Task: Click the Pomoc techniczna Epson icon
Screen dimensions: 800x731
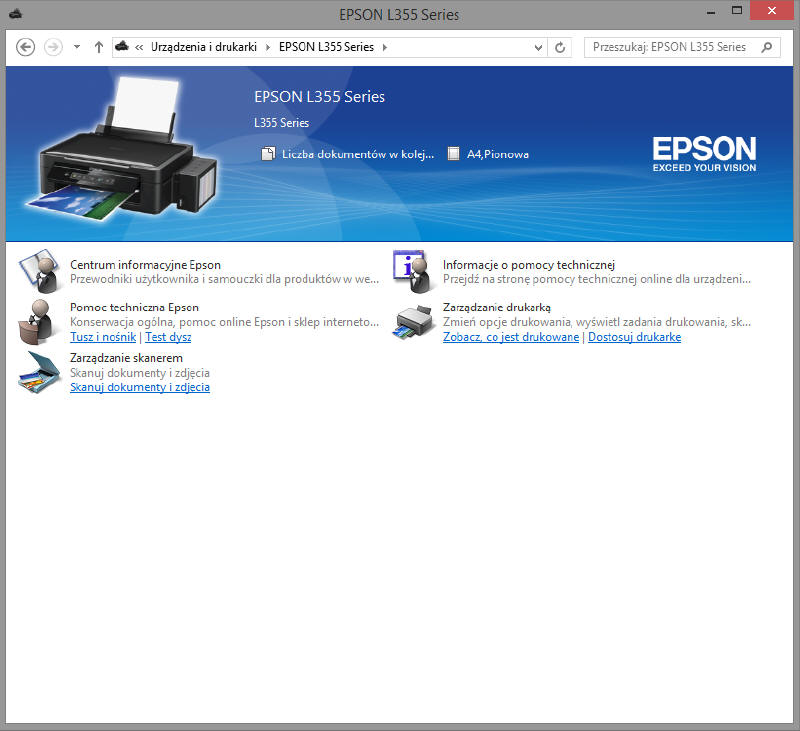Action: point(36,322)
